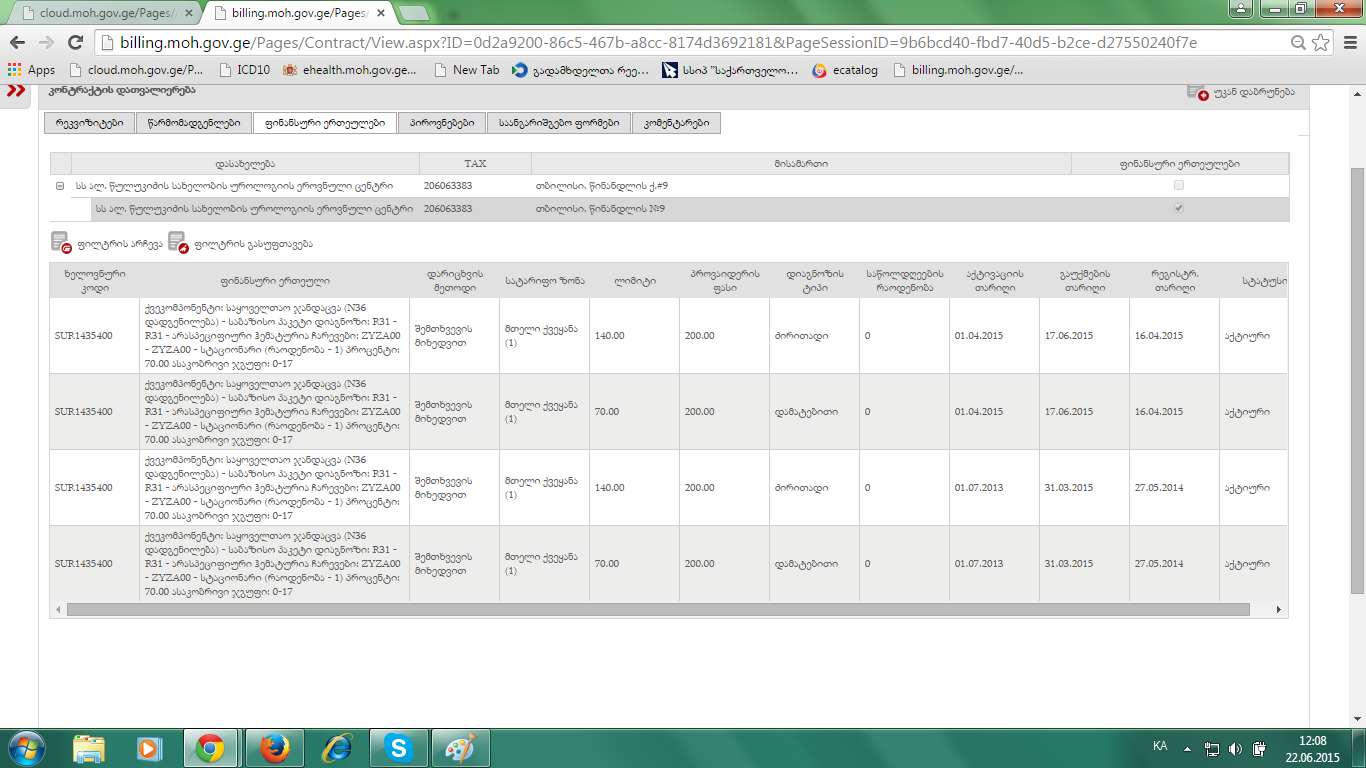Screen dimensions: 1366x768
Task: Click the 'ფილტრის გასუფთავება' clear filter icon
Action: pyautogui.click(x=178, y=243)
